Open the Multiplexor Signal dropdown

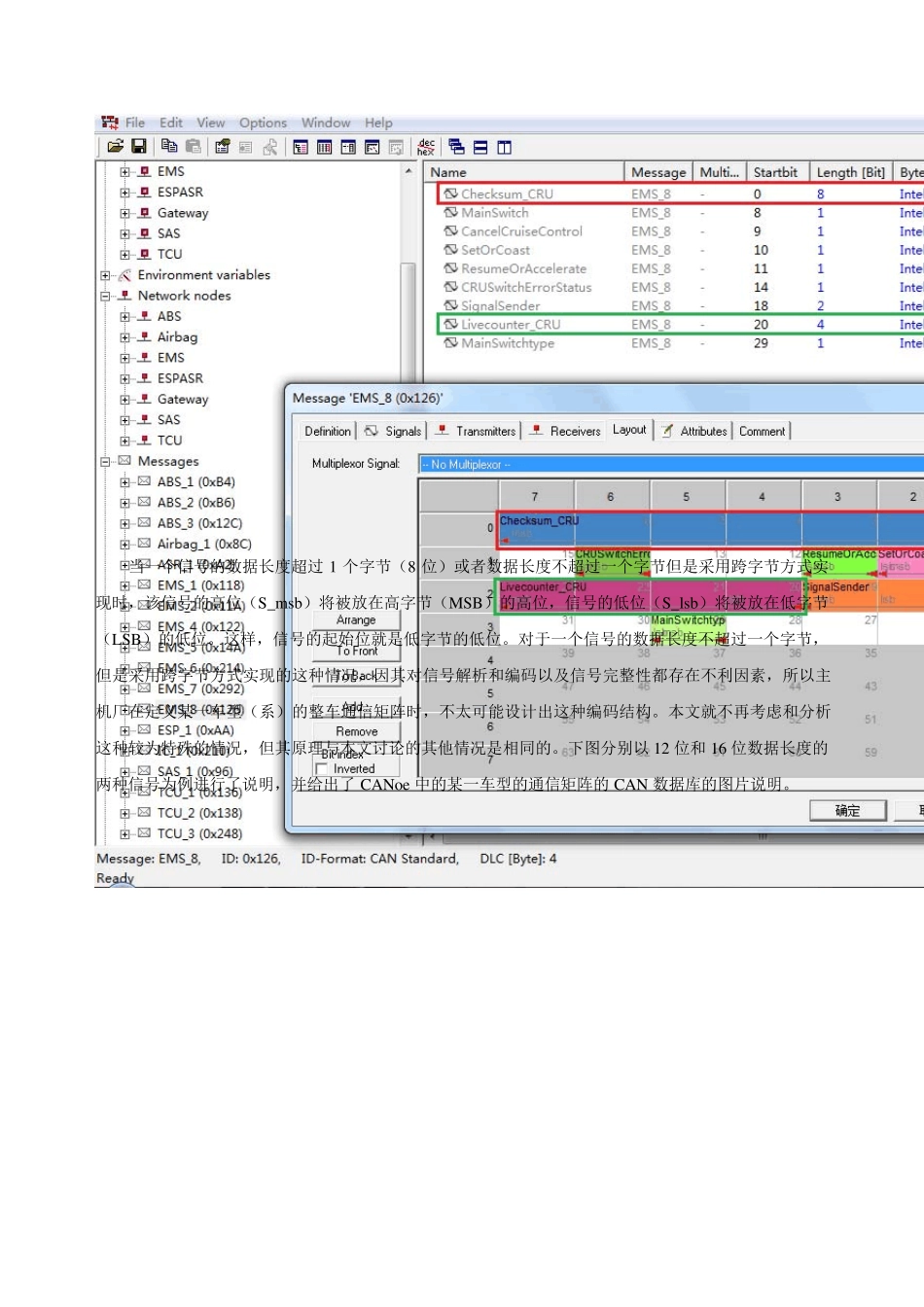coord(671,464)
